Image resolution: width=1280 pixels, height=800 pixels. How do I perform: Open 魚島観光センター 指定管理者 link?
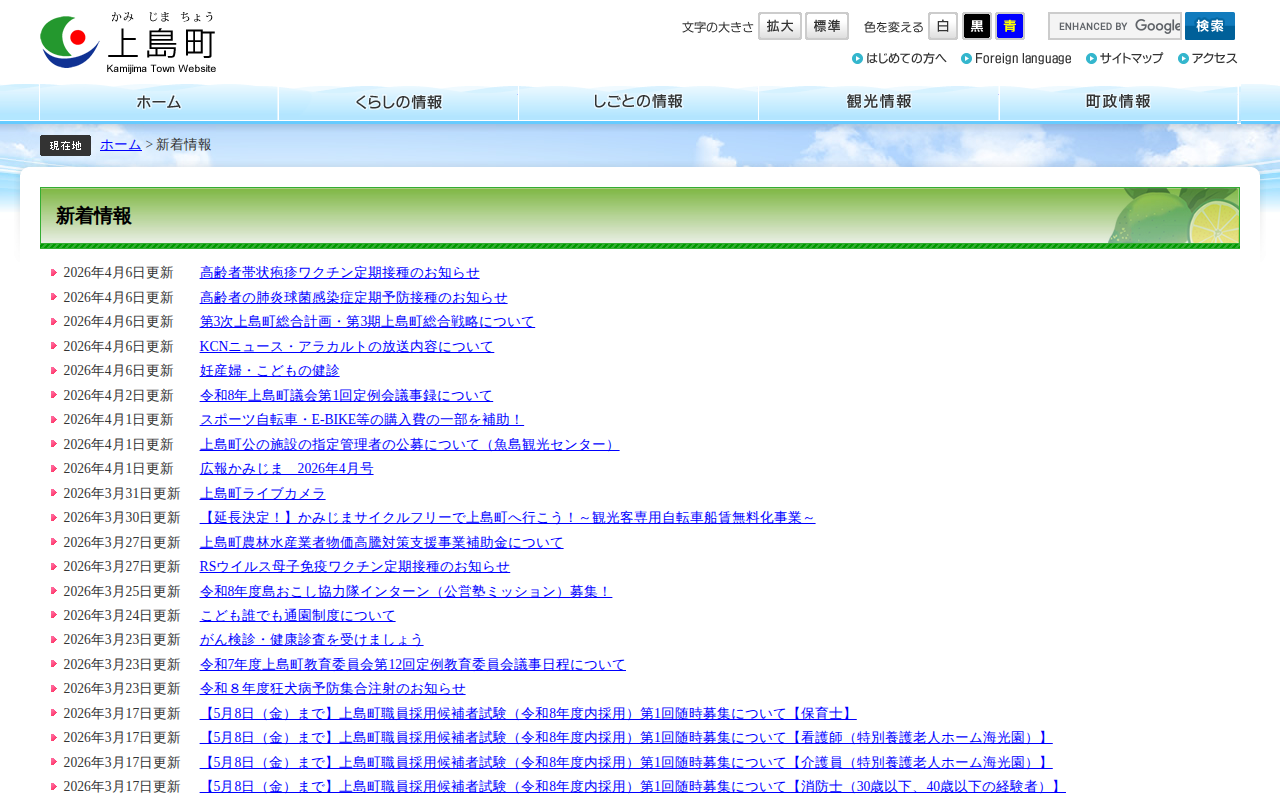tap(409, 445)
